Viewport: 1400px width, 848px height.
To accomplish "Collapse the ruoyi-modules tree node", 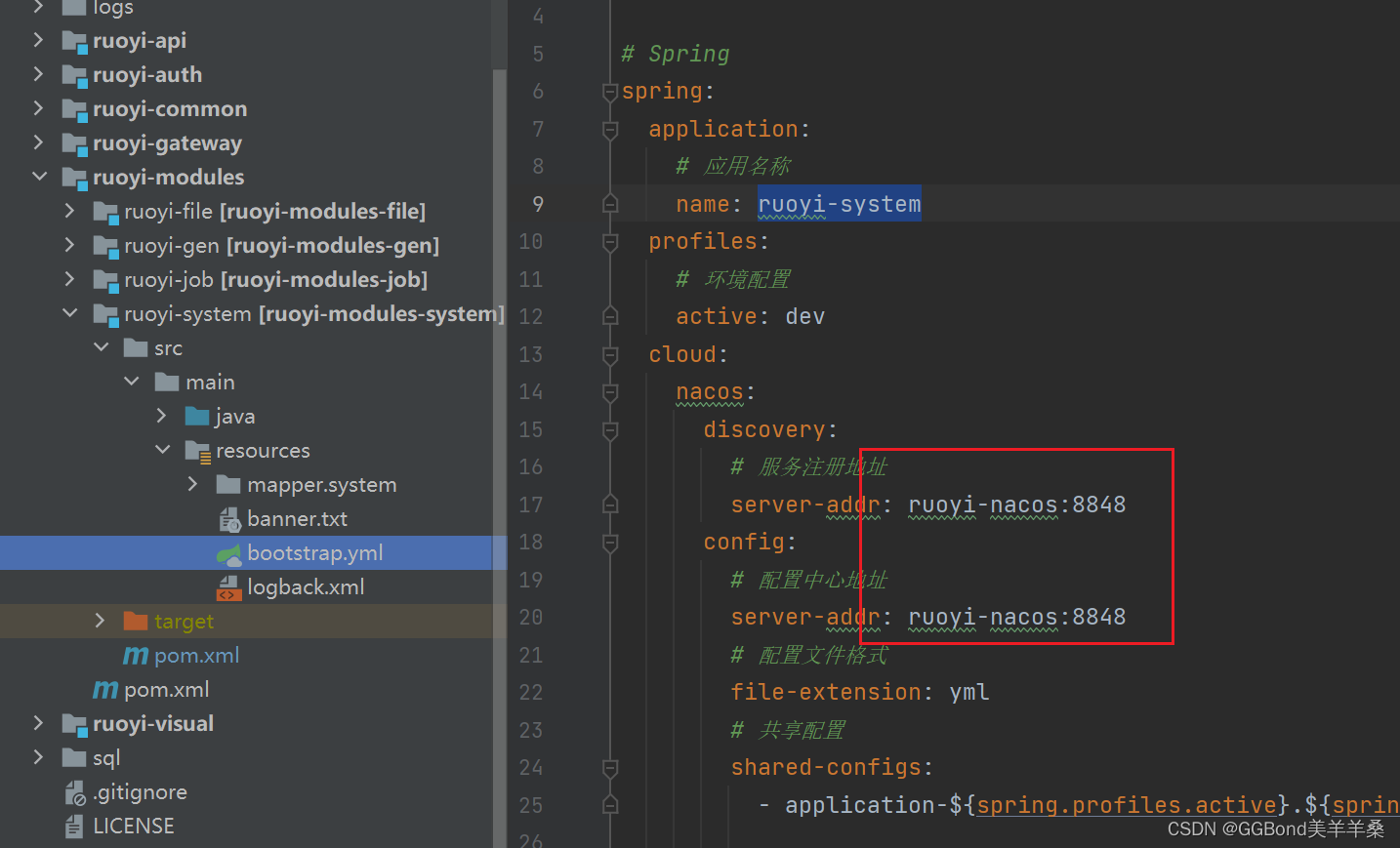I will click(x=39, y=177).
